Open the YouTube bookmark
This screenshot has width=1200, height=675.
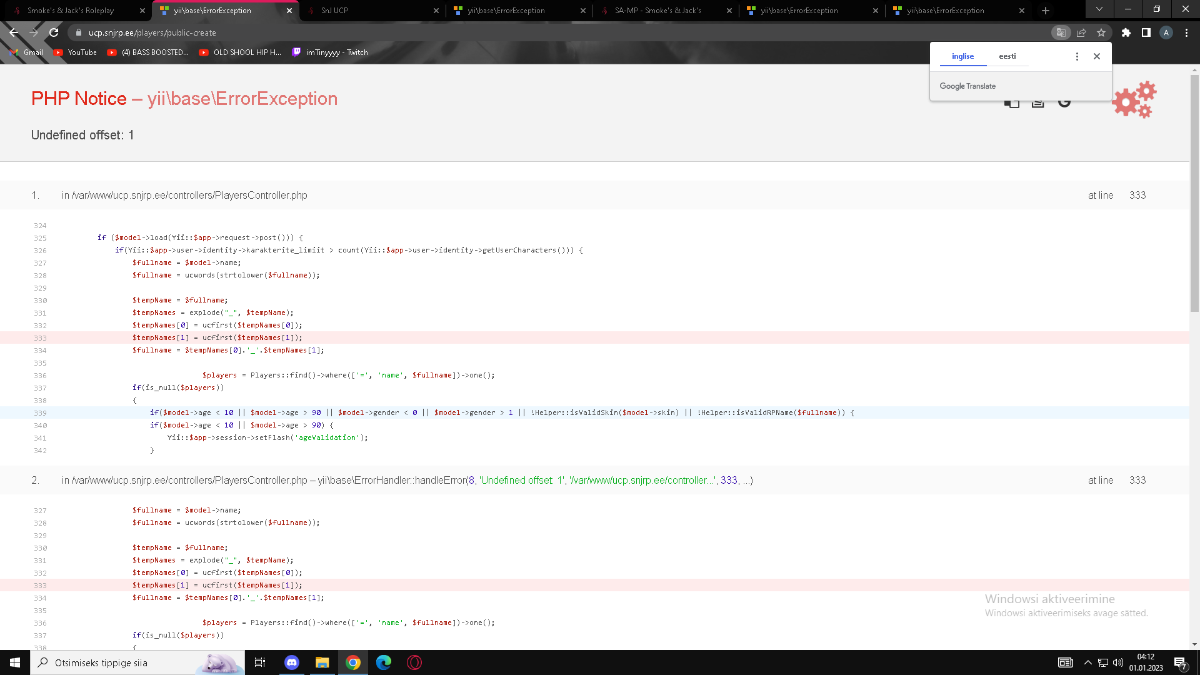75,52
